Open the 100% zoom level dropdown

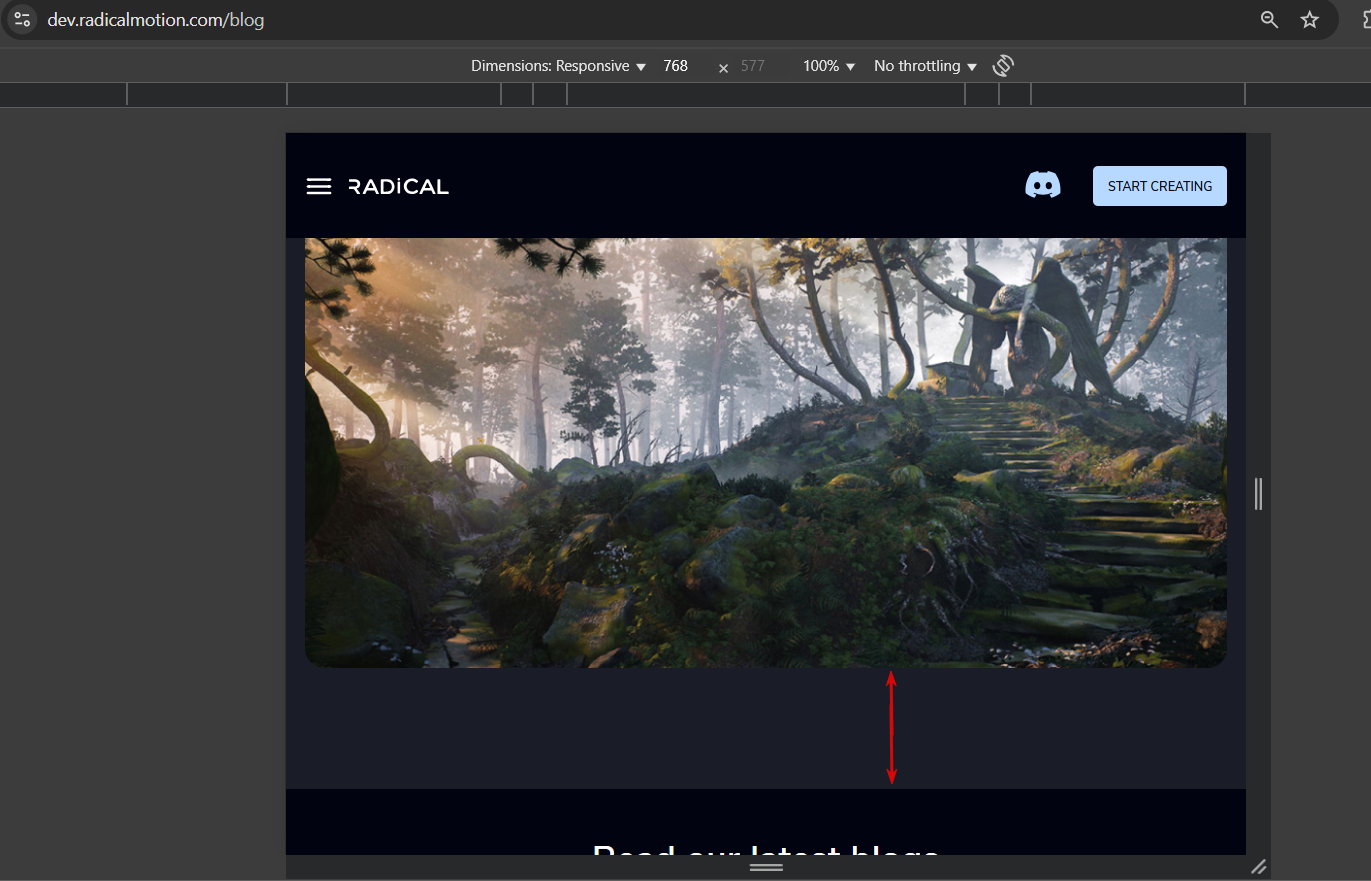[x=829, y=66]
